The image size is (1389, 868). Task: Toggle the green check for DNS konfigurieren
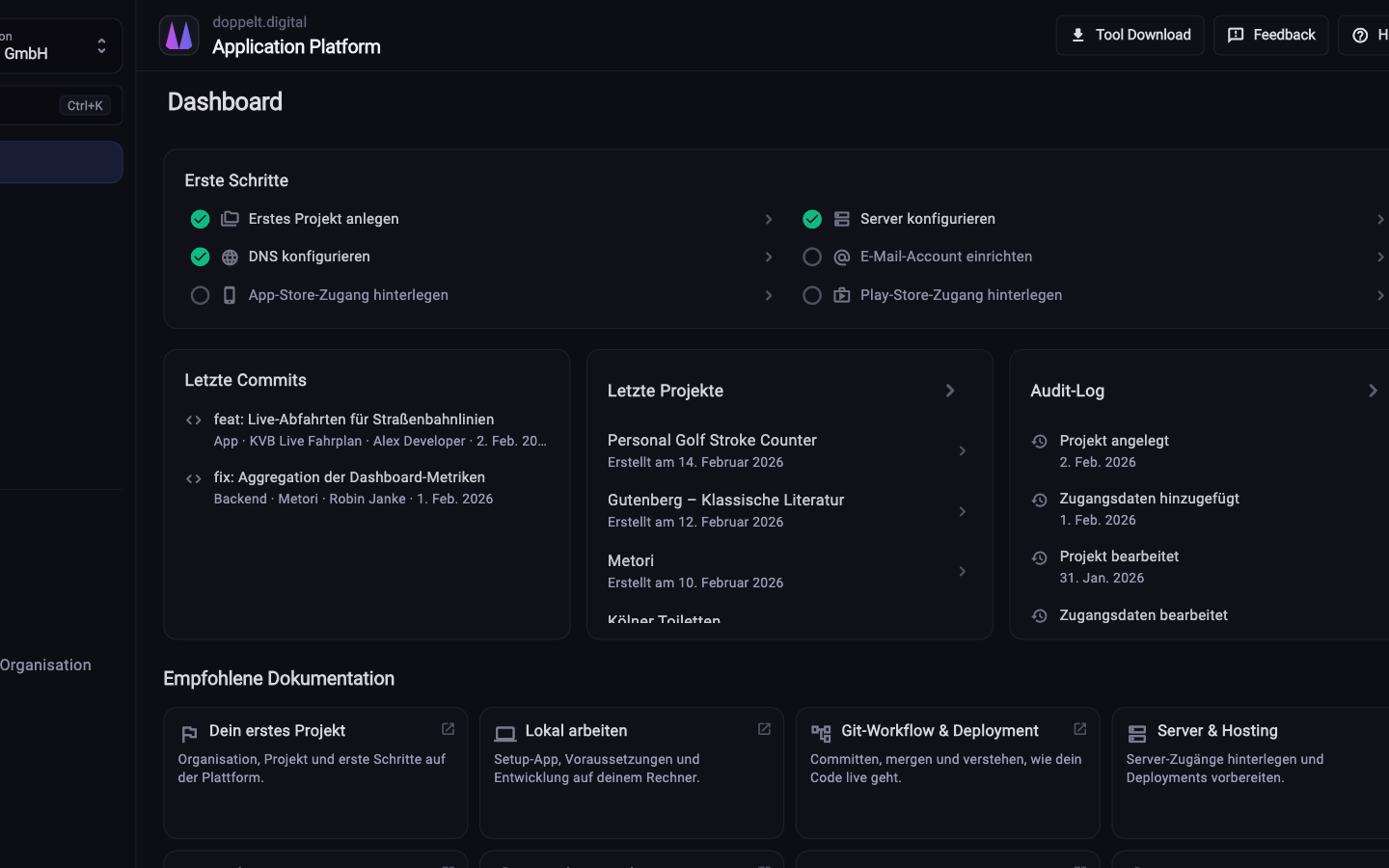tap(200, 257)
